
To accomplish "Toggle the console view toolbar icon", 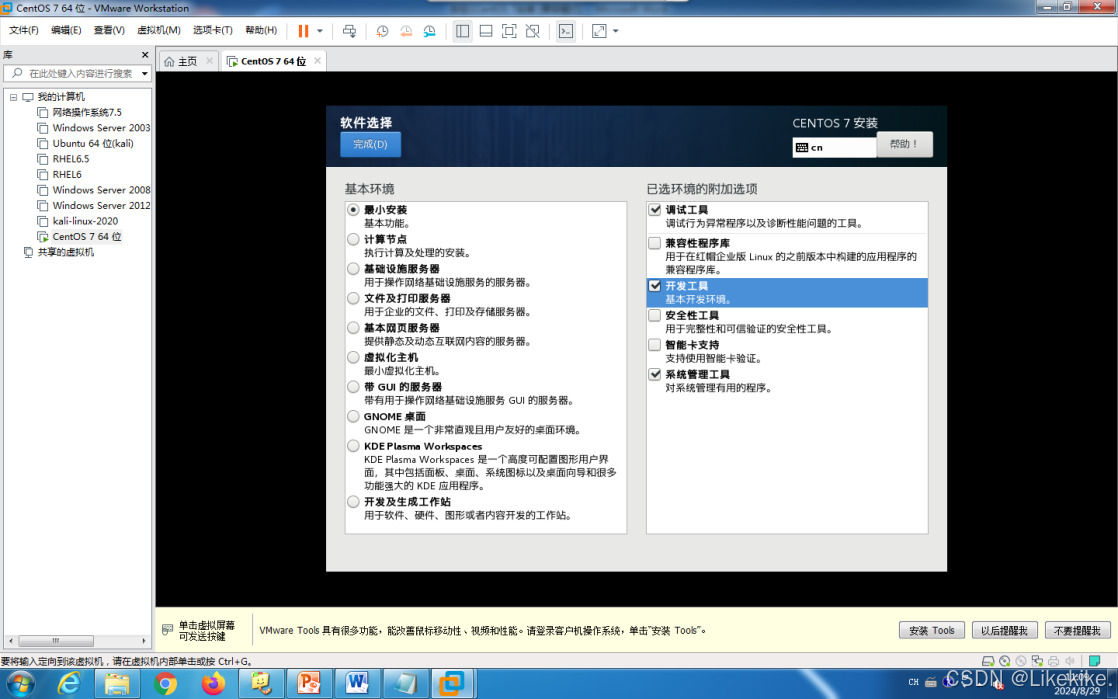I will [x=565, y=31].
